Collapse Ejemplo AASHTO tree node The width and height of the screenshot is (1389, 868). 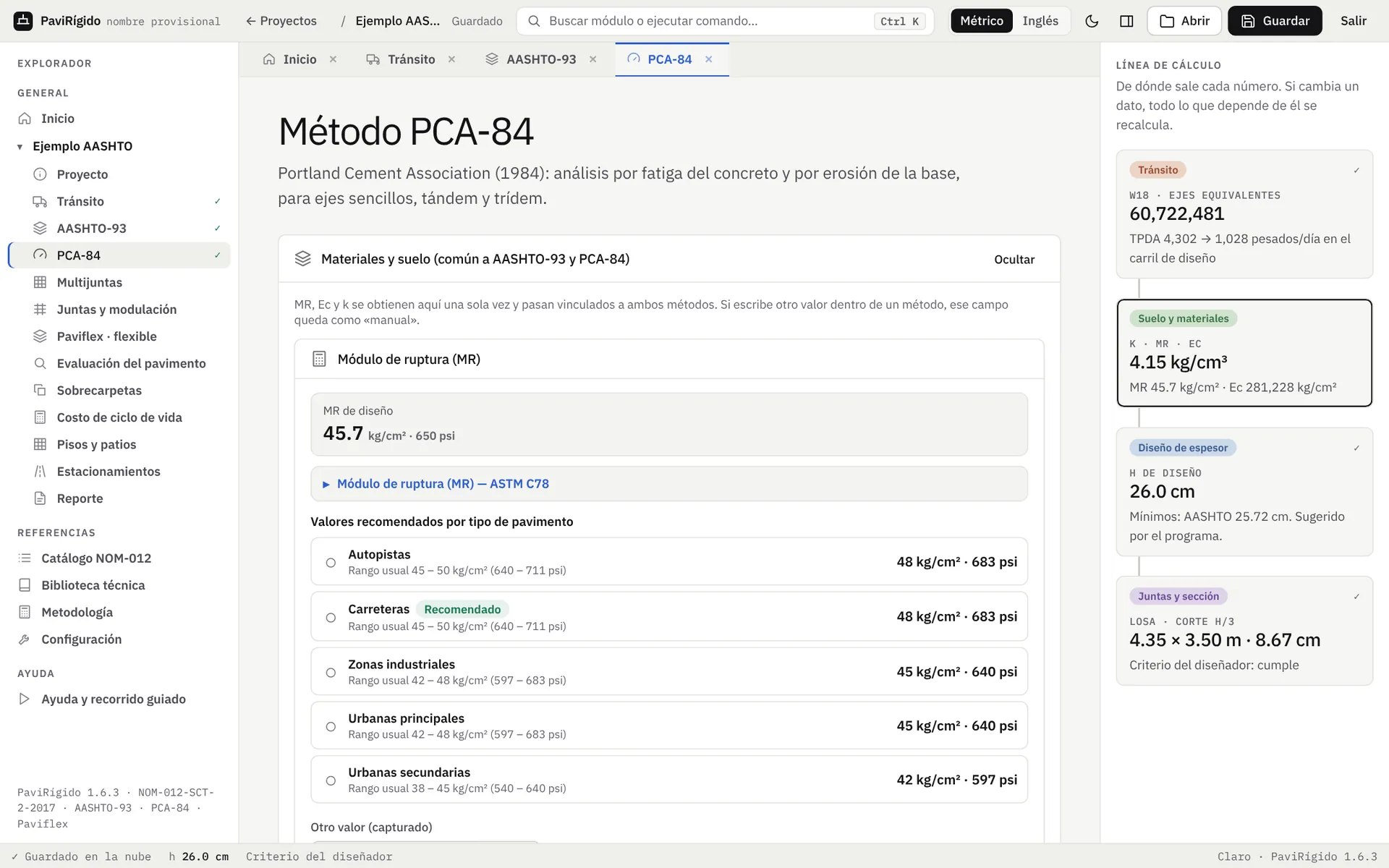coord(20,147)
